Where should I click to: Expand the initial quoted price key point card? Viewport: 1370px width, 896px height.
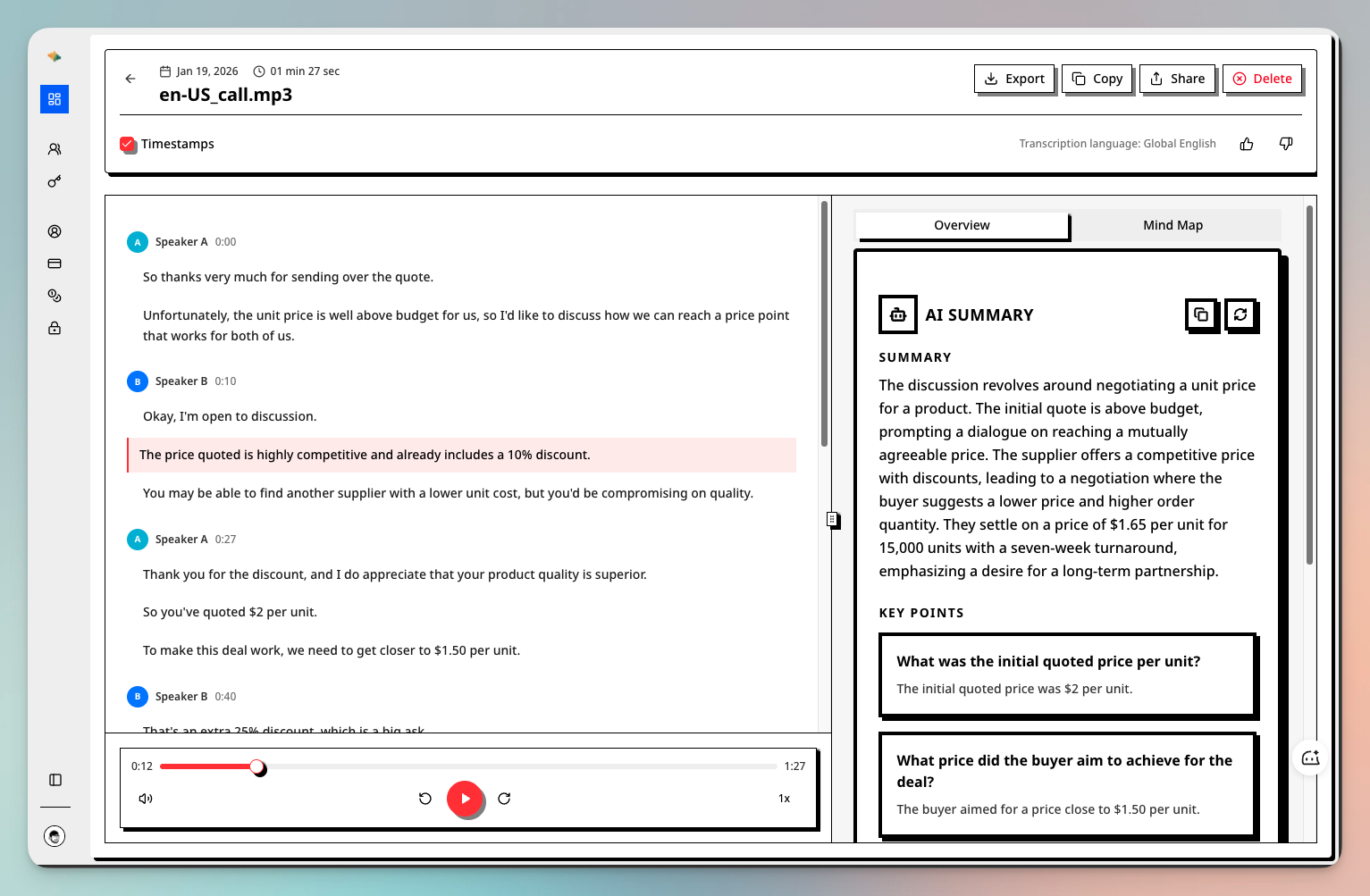coord(1068,674)
